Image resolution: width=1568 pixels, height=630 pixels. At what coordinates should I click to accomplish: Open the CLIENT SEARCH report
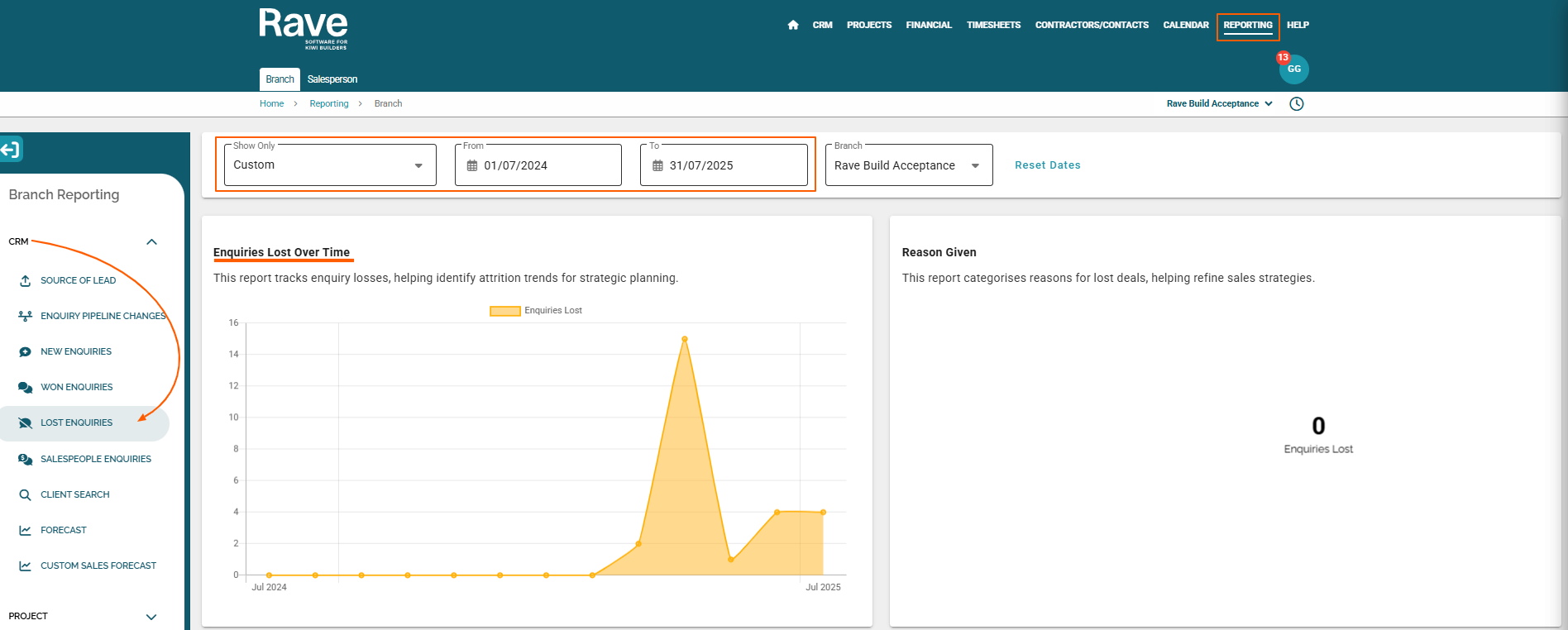75,495
